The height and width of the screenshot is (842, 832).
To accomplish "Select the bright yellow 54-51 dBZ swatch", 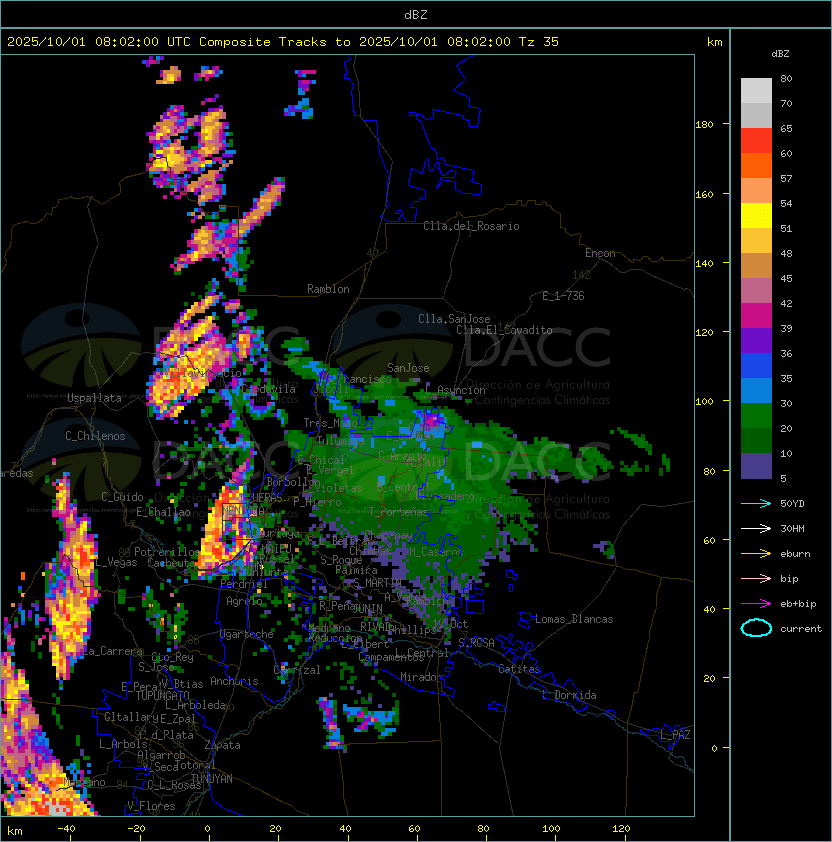I will point(756,216).
